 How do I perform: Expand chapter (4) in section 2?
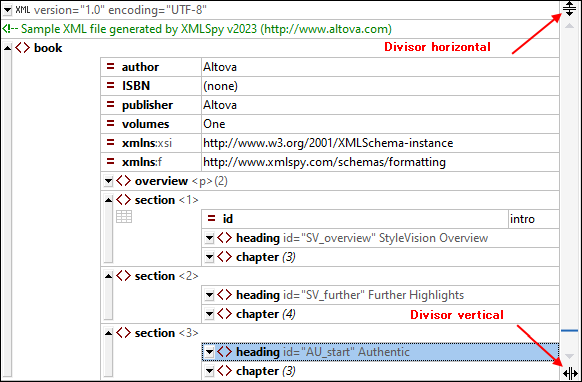[209, 314]
